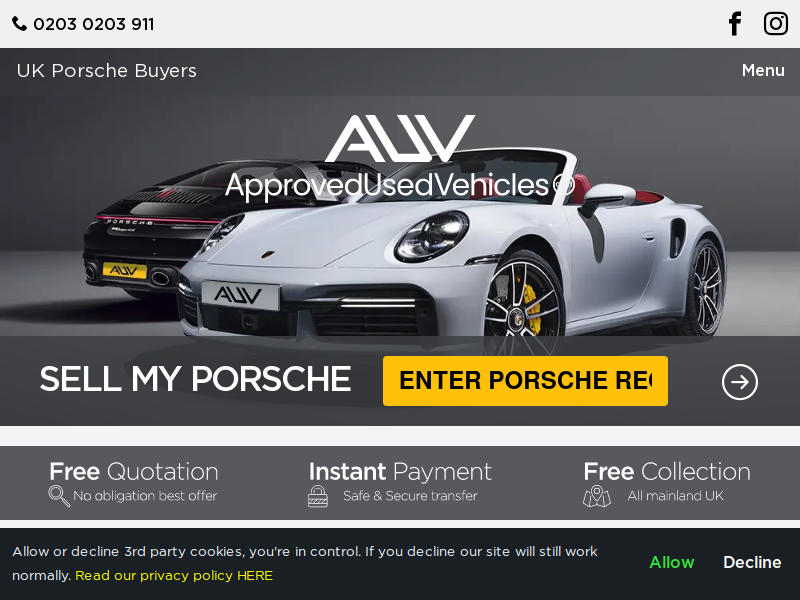Click the magnifying glass quotation icon
This screenshot has height=600, width=800.
[59, 495]
